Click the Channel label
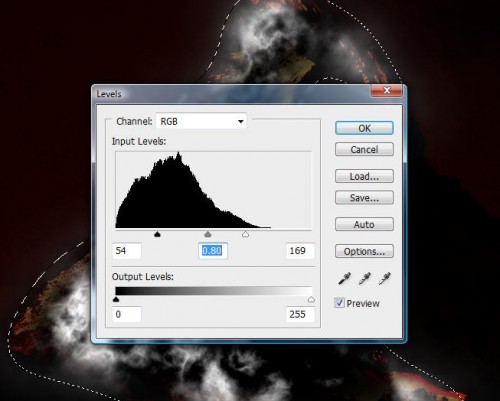Screen dimensions: 500x401 point(134,121)
